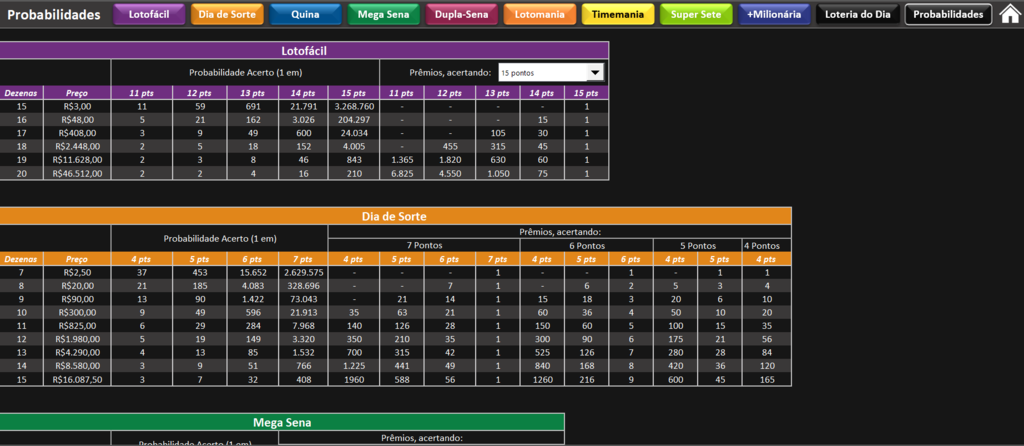Select price cell R$8.580,00
Screen dimensions: 1024x446
pyautogui.click(x=77, y=366)
